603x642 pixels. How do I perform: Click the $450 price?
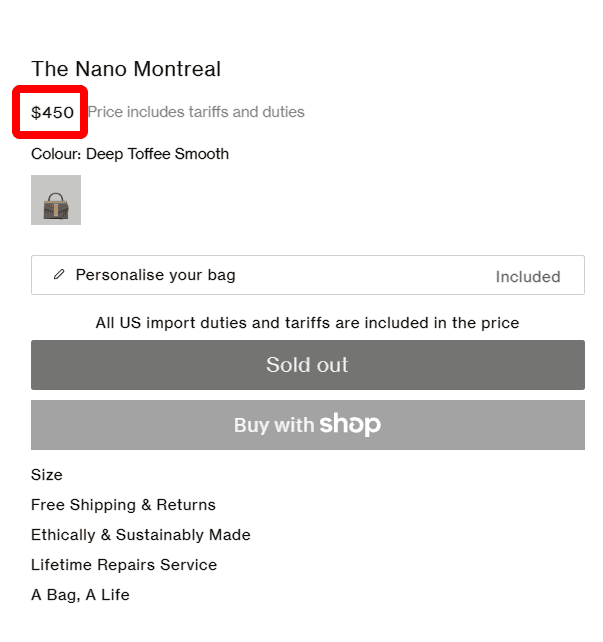(x=52, y=112)
